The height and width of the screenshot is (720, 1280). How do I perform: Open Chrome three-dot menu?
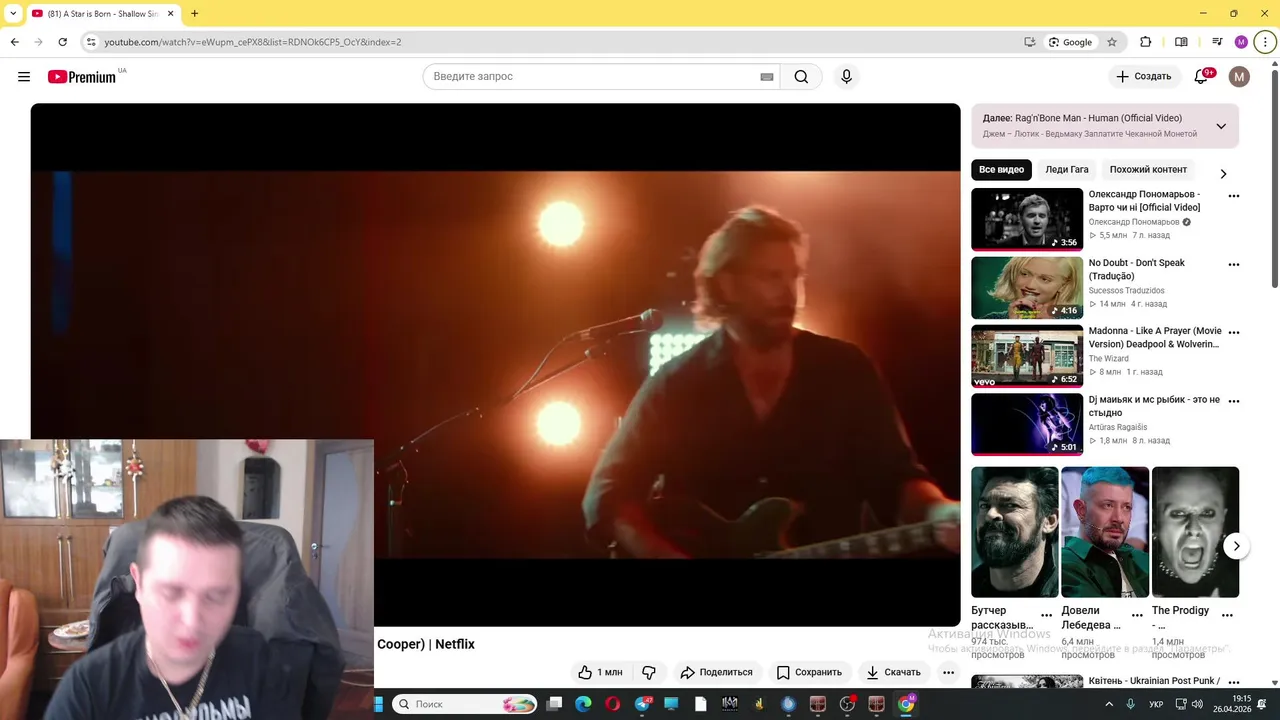[1265, 42]
